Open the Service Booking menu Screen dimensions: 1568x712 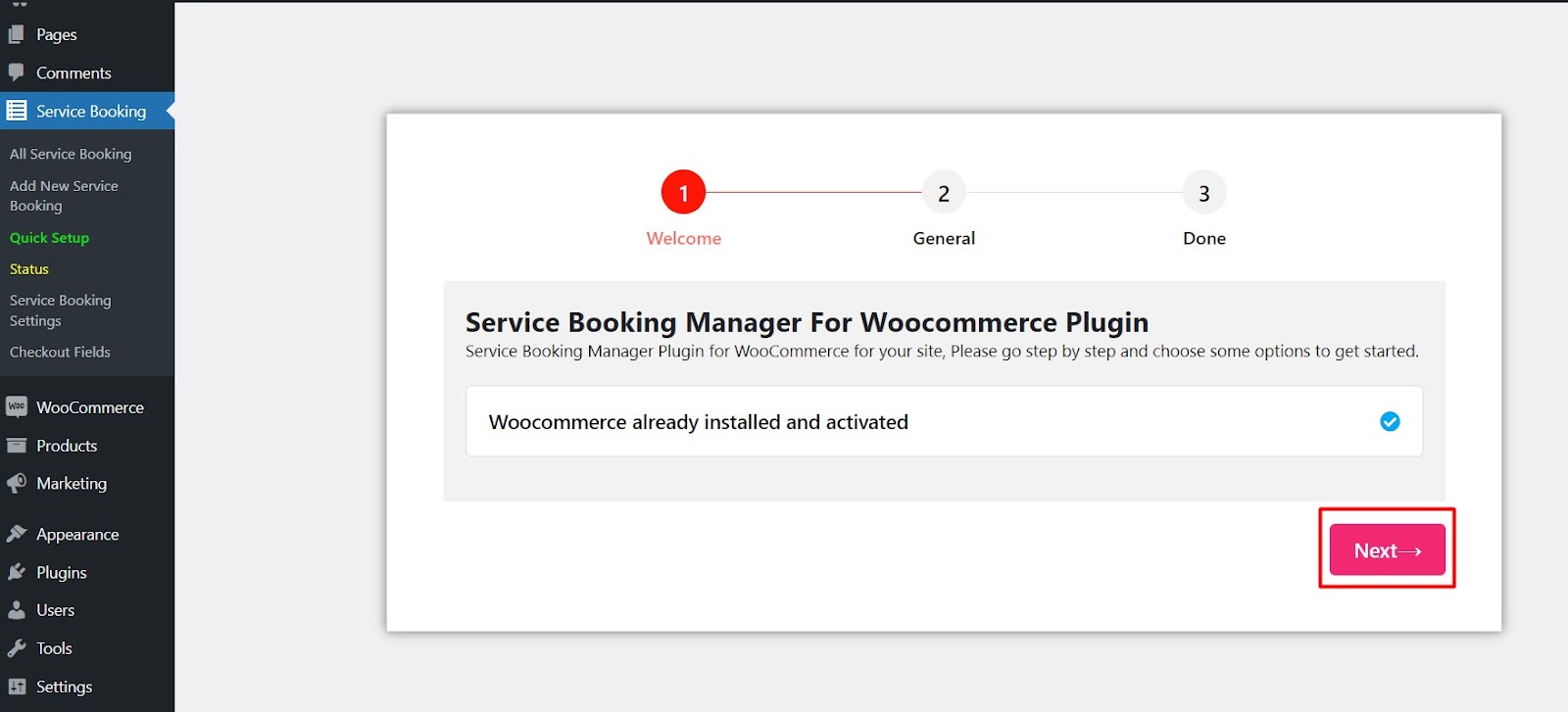point(87,111)
